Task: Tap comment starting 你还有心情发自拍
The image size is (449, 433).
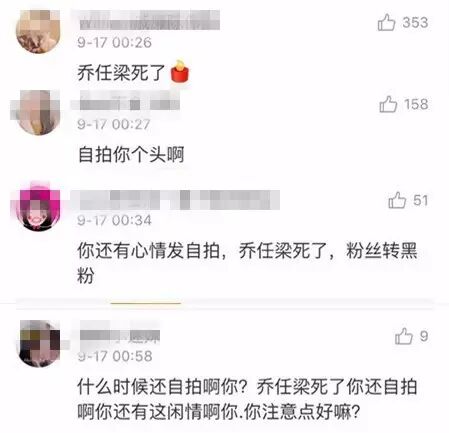Action: click(247, 263)
